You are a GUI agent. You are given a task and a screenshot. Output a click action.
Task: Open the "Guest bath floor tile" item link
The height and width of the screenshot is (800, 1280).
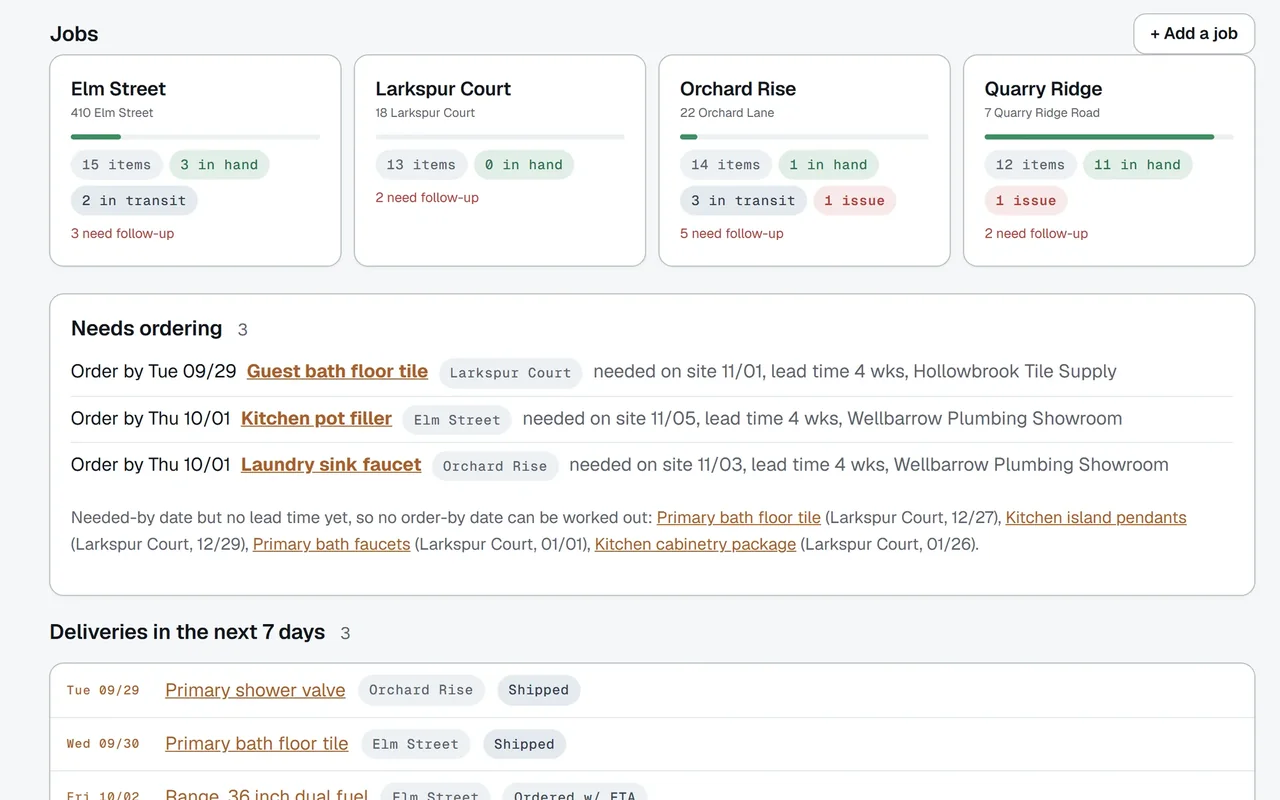tap(337, 371)
